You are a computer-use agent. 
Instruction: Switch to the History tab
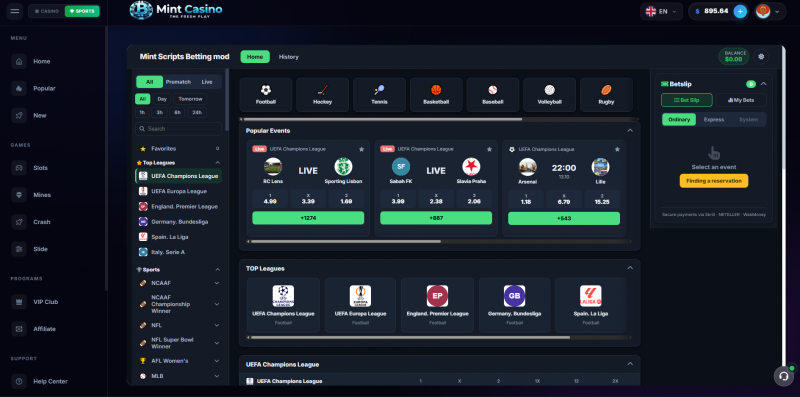289,57
